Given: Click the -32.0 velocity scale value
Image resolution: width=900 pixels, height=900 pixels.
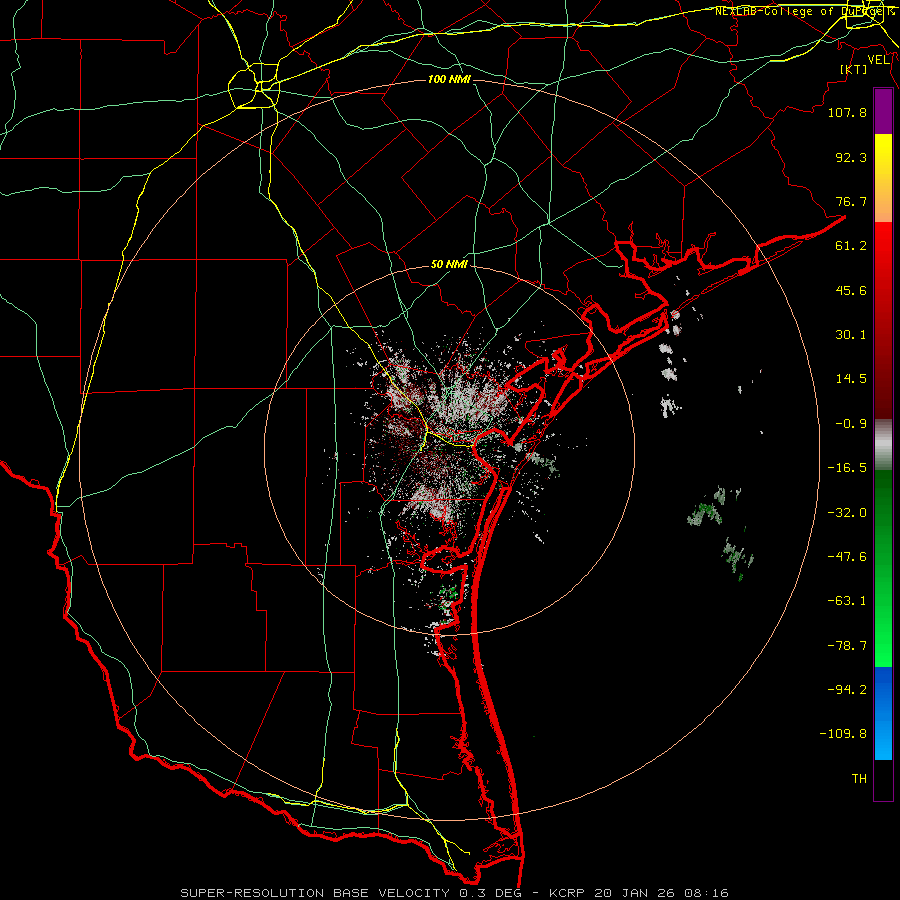Looking at the screenshot, I should click(847, 513).
